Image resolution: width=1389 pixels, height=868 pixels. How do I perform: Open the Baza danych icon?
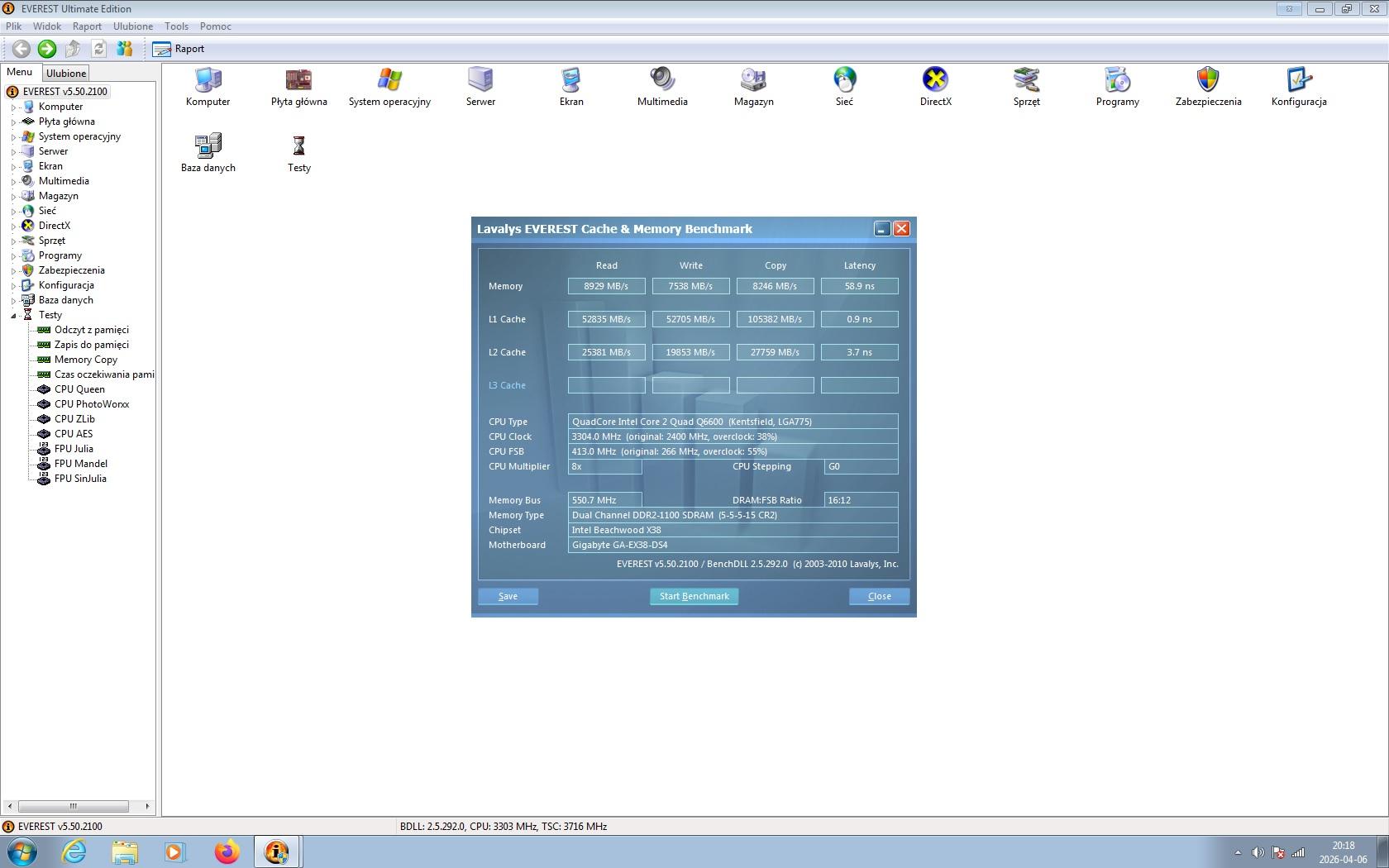tap(208, 146)
